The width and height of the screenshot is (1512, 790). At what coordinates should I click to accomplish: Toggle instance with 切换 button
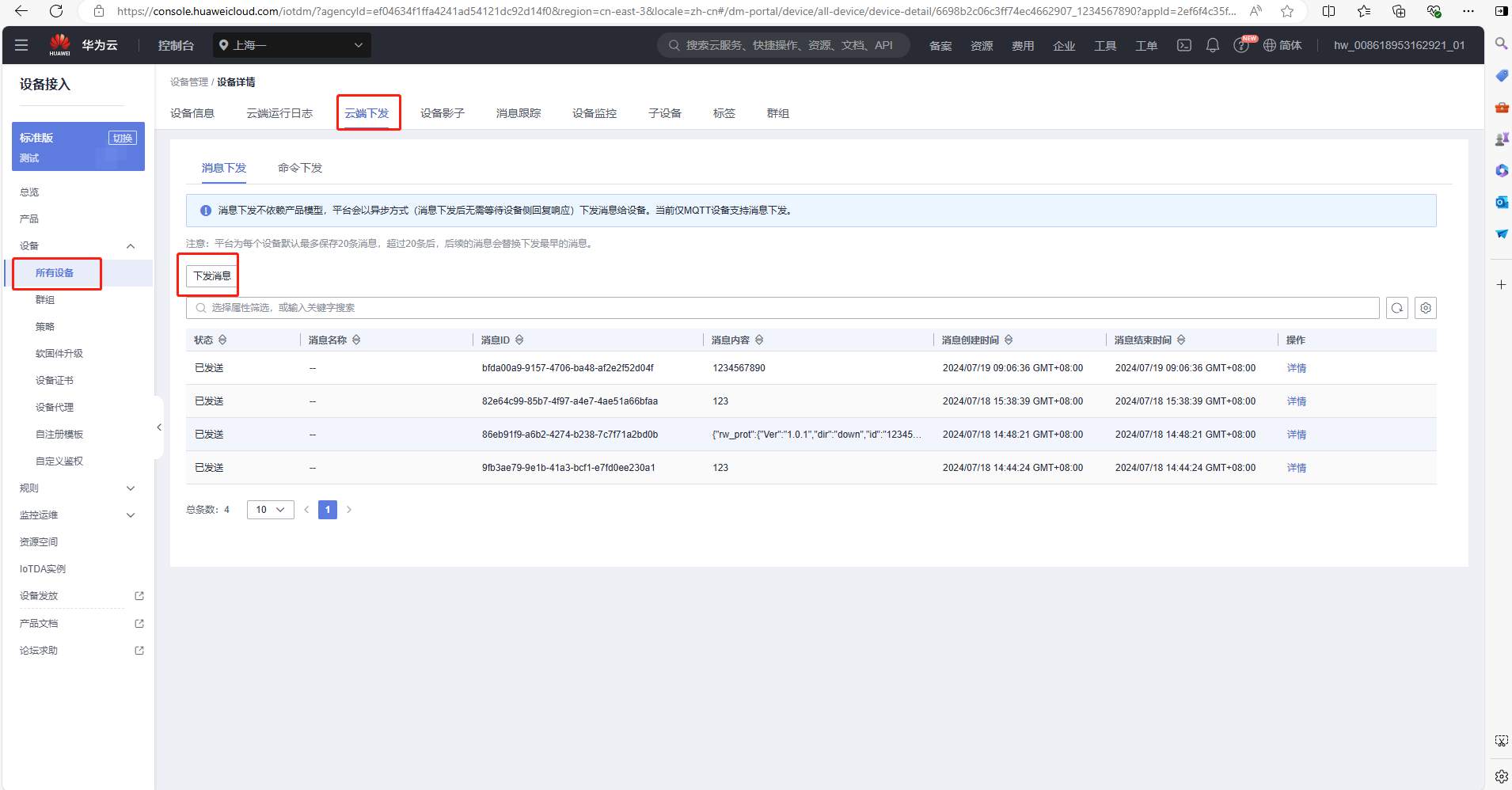point(122,138)
